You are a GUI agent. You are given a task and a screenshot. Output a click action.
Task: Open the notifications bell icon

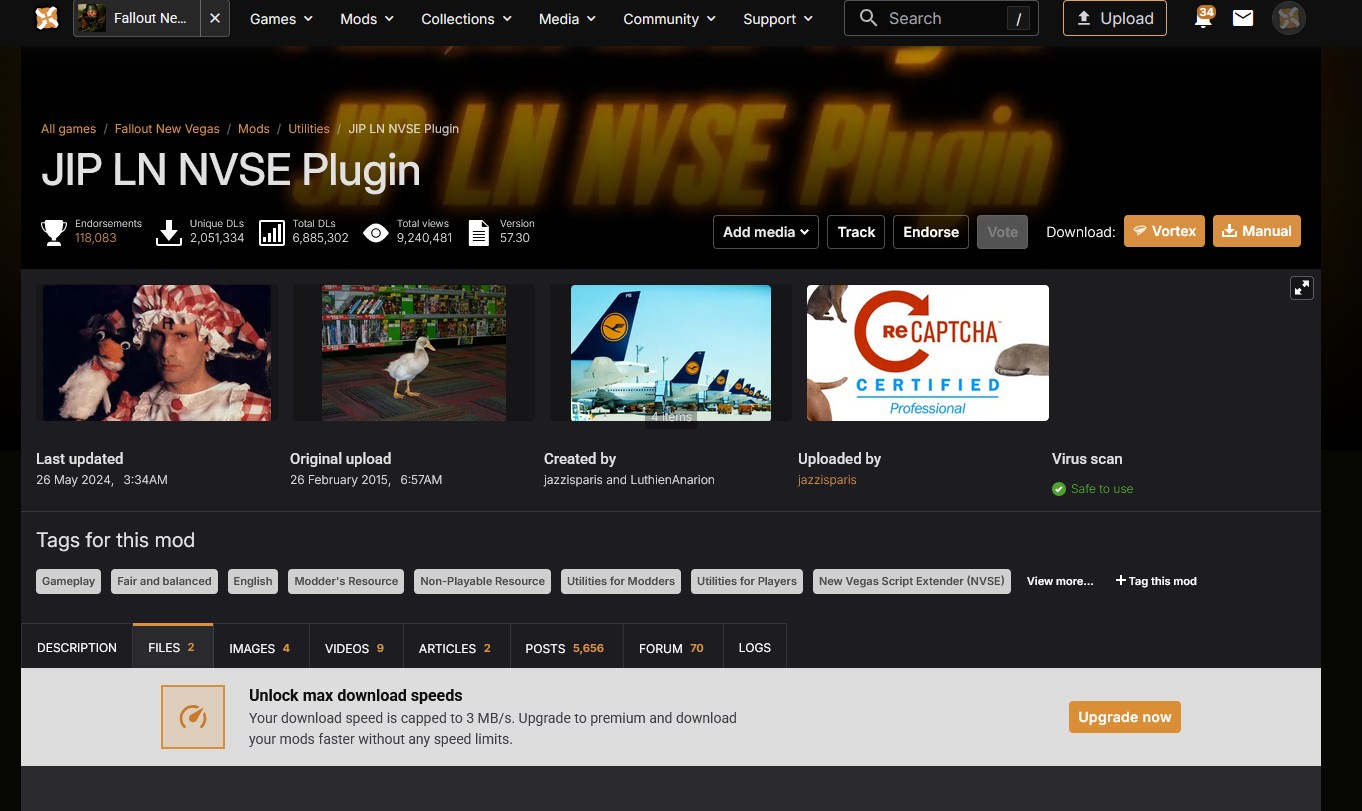tap(1204, 18)
